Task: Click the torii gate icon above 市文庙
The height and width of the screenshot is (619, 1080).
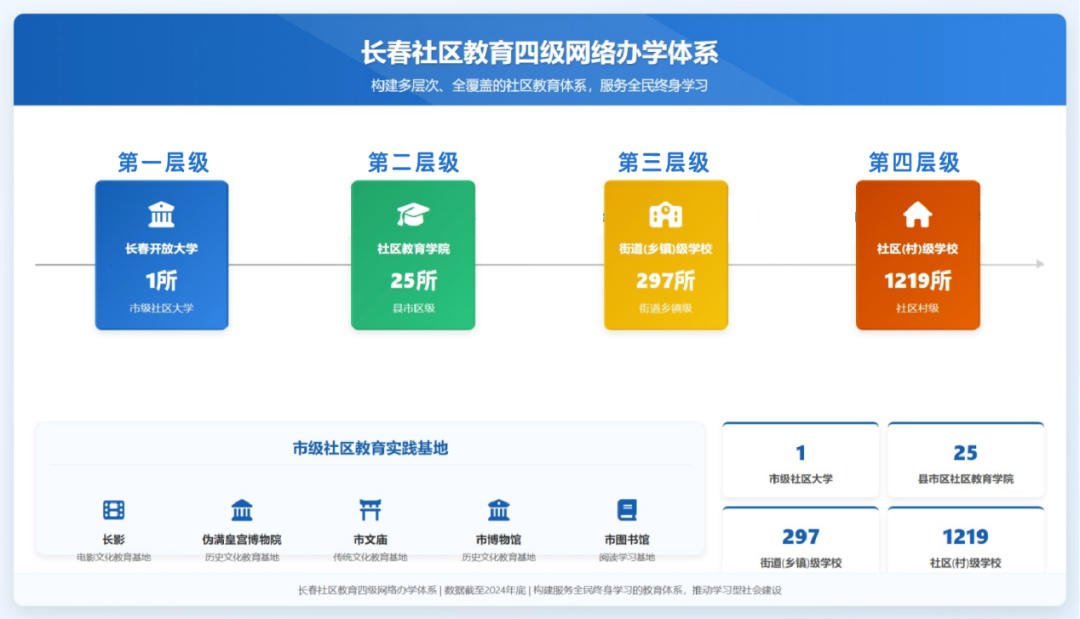Action: pyautogui.click(x=370, y=510)
